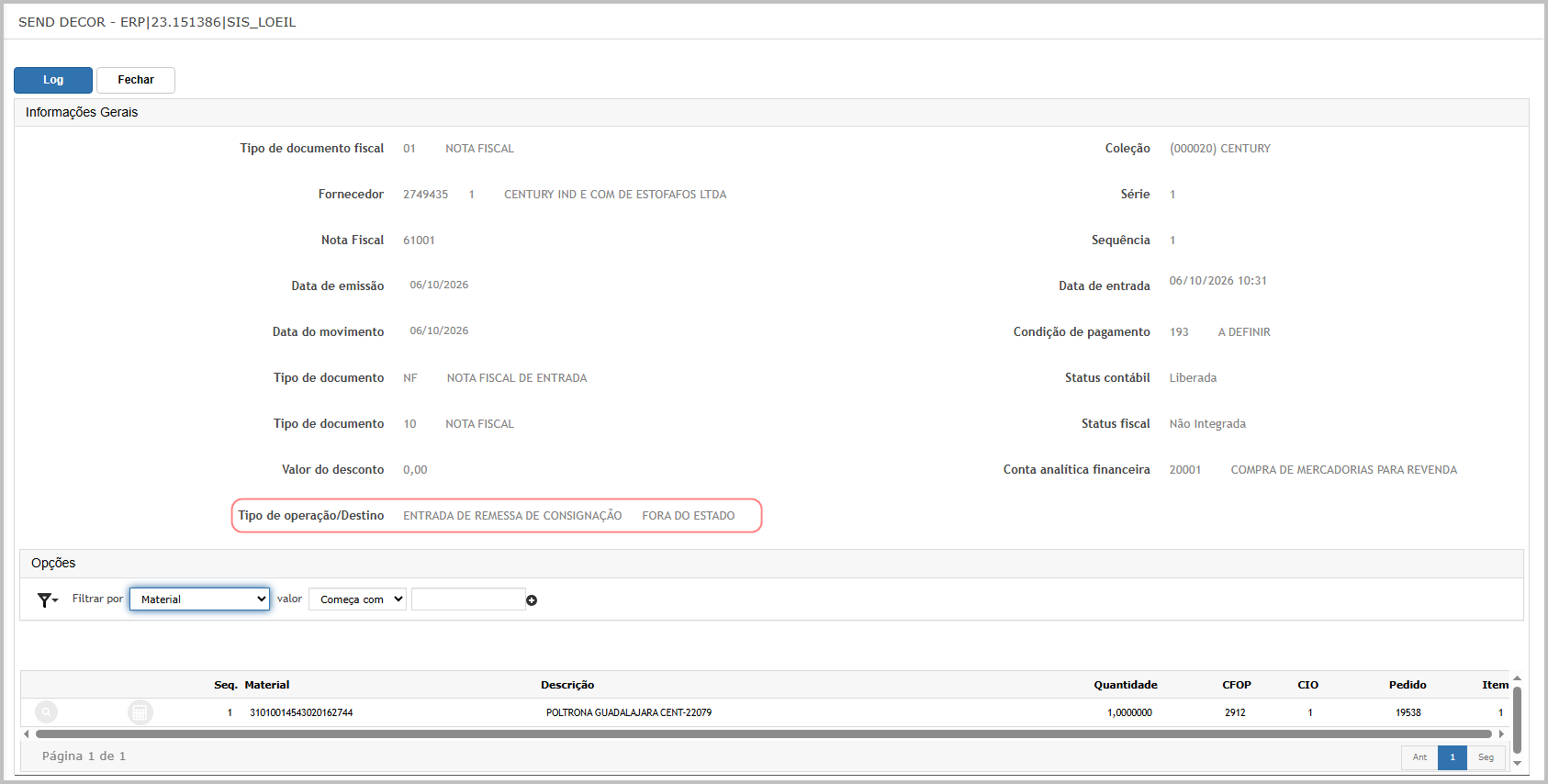Click the filter value text field
Viewport: 1548px width, 784px height.
coord(468,599)
